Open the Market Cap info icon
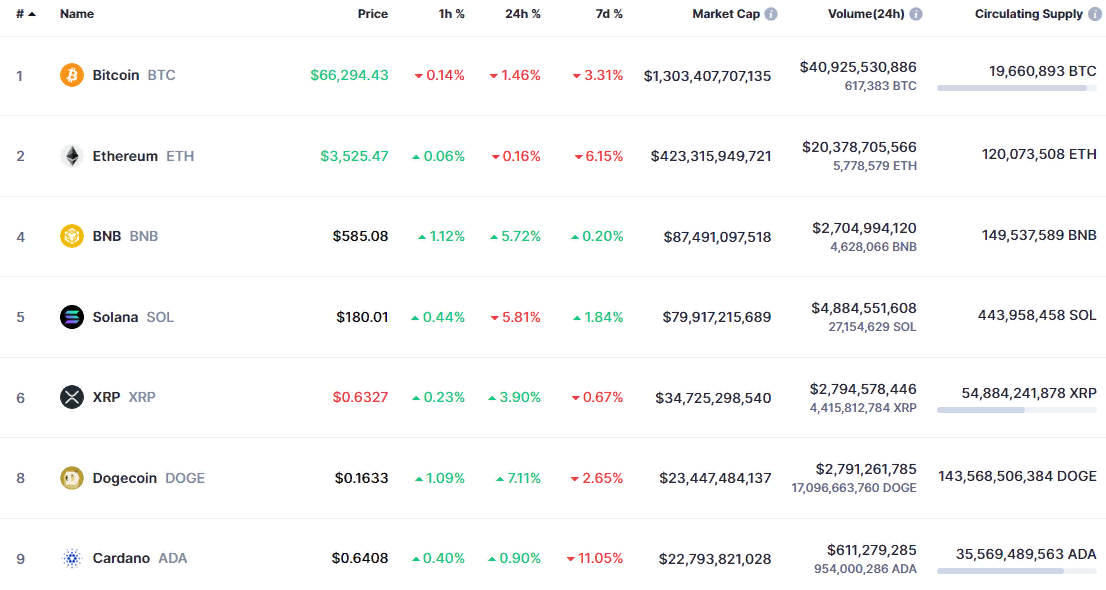Screen dimensions: 1106x590 (771, 14)
